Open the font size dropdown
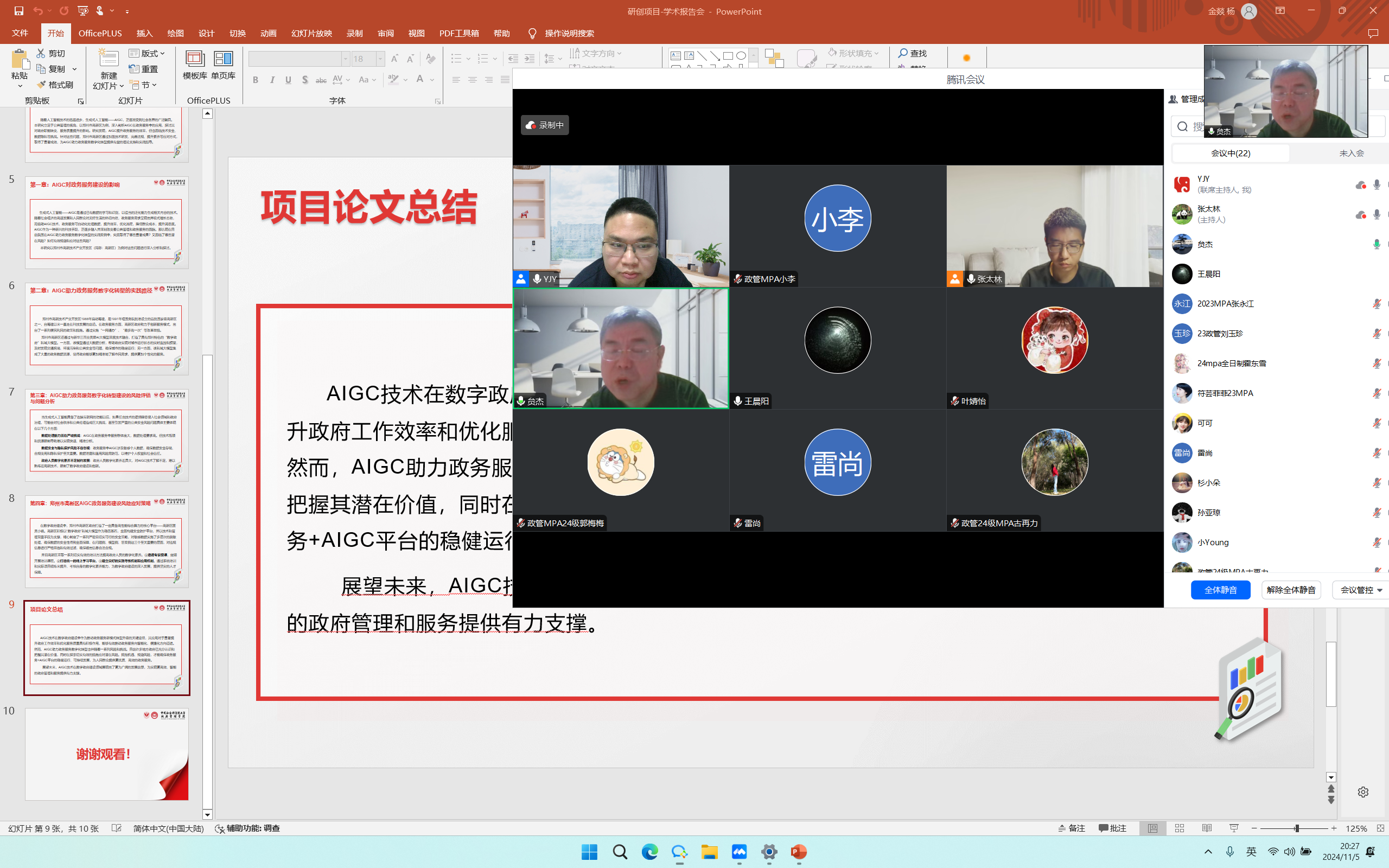This screenshot has width=1389, height=868. click(380, 59)
